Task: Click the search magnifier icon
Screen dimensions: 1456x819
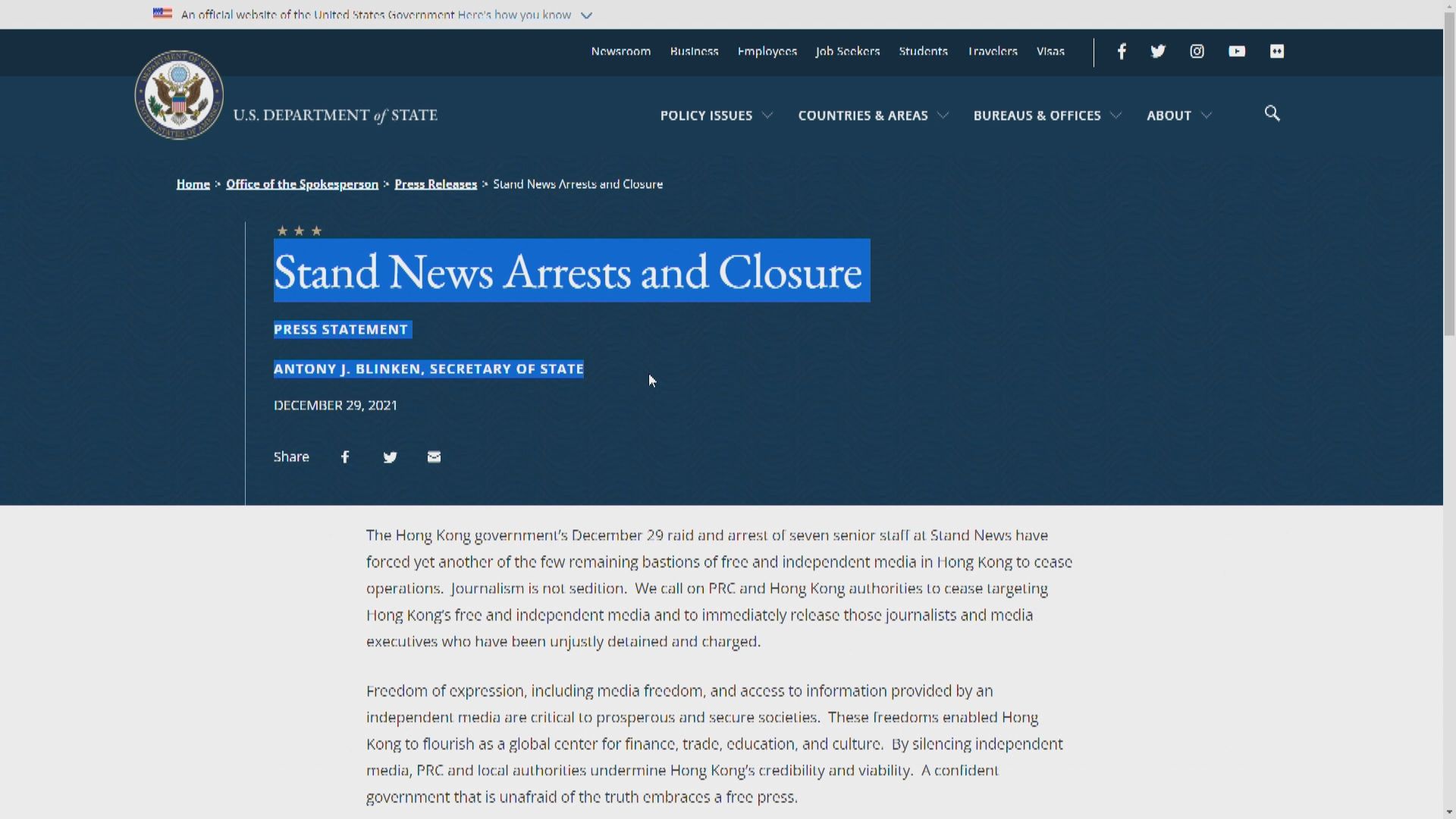Action: (x=1272, y=114)
